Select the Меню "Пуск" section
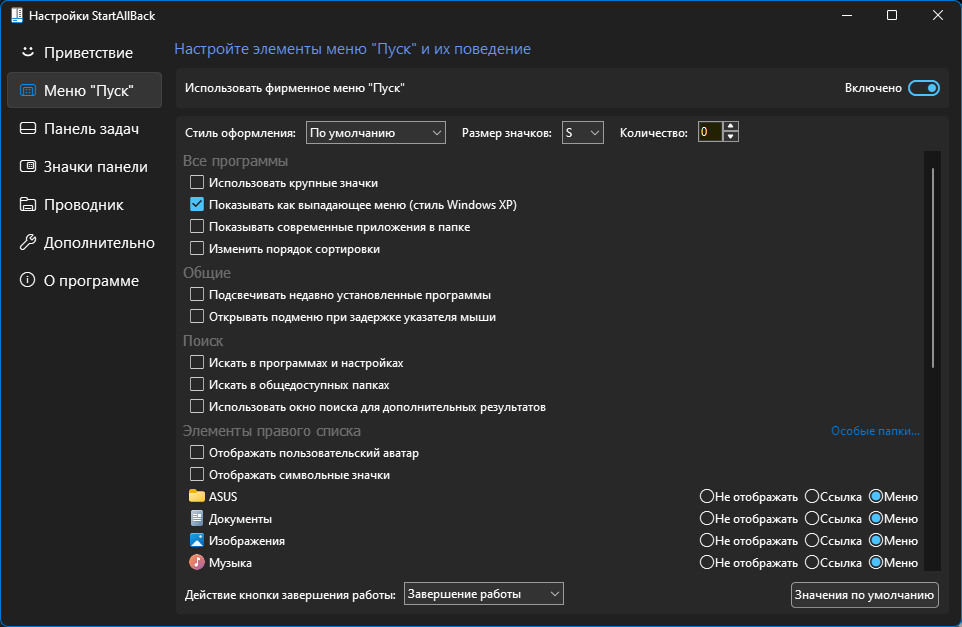 click(85, 90)
